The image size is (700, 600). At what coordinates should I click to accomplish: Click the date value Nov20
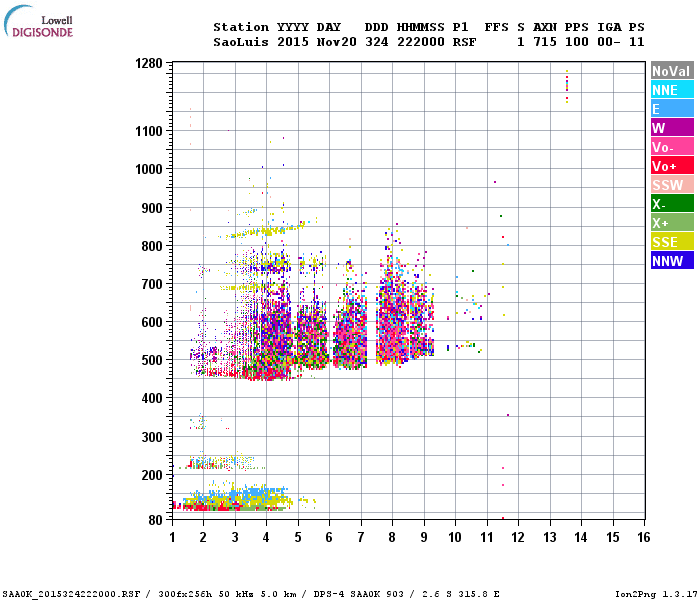pos(337,42)
